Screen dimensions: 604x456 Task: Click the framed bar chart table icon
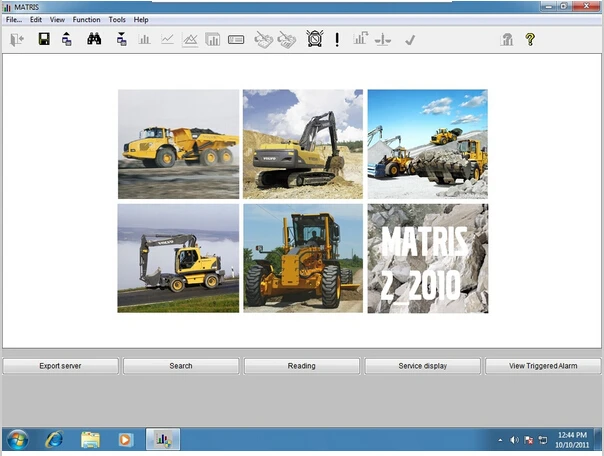click(x=213, y=39)
